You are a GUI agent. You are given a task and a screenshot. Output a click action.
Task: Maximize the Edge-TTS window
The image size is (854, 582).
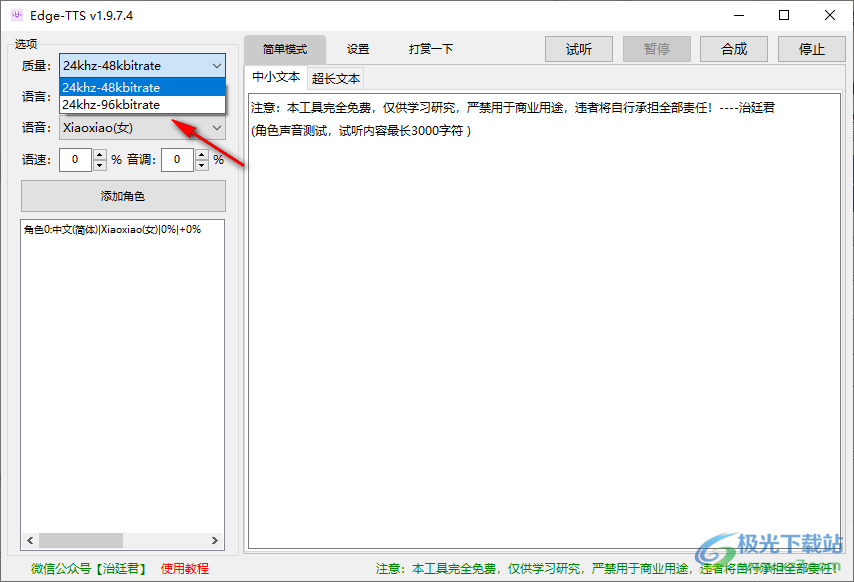coord(784,15)
